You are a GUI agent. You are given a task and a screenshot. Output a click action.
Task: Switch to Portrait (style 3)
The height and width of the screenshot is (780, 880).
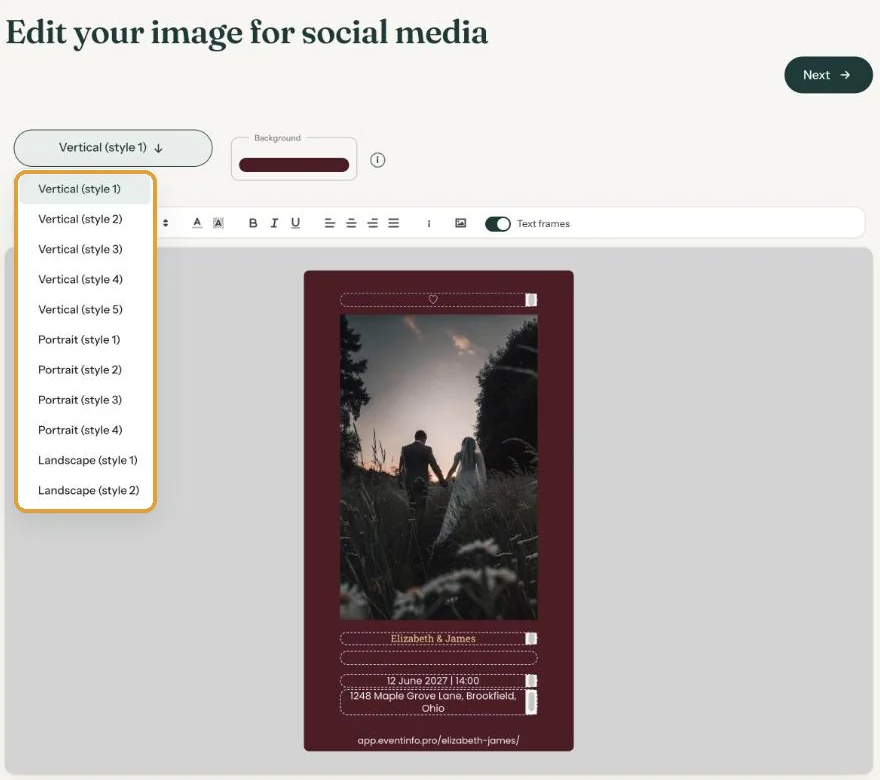85,400
